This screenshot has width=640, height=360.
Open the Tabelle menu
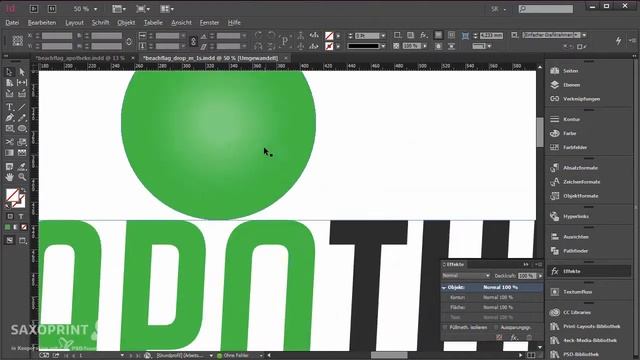(x=153, y=23)
